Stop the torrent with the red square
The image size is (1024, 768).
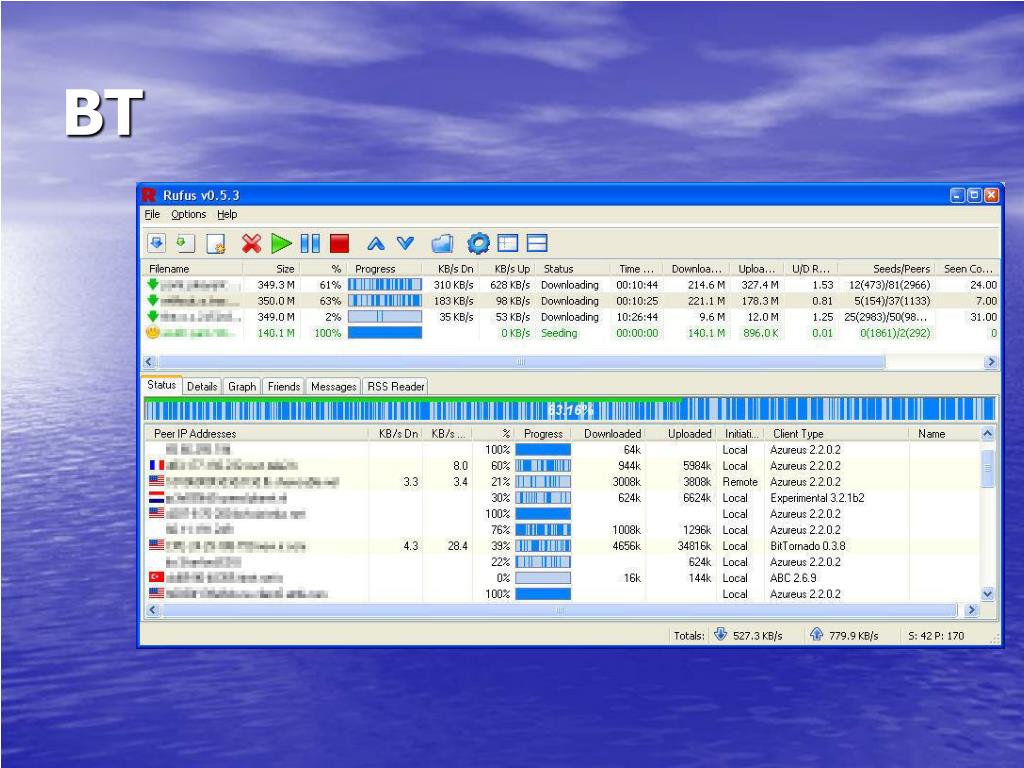[340, 243]
